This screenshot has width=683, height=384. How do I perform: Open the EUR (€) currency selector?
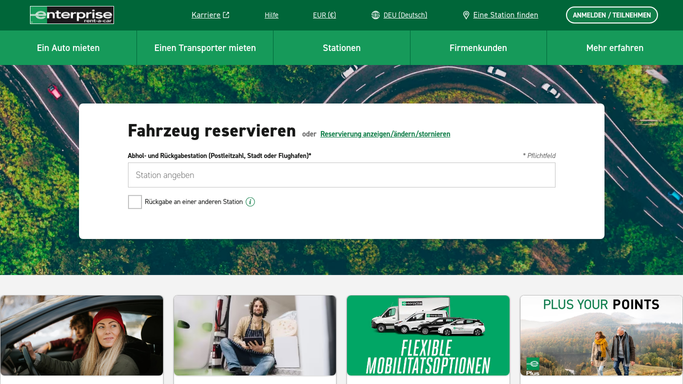tap(325, 15)
